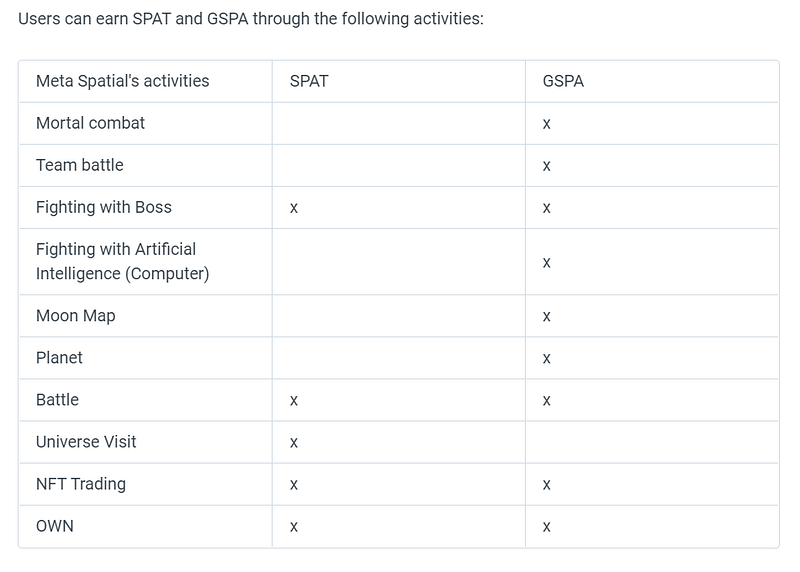Click the SPAT x for Universe Visit
Image resolution: width=800 pixels, height=572 pixels.
pyautogui.click(x=294, y=443)
